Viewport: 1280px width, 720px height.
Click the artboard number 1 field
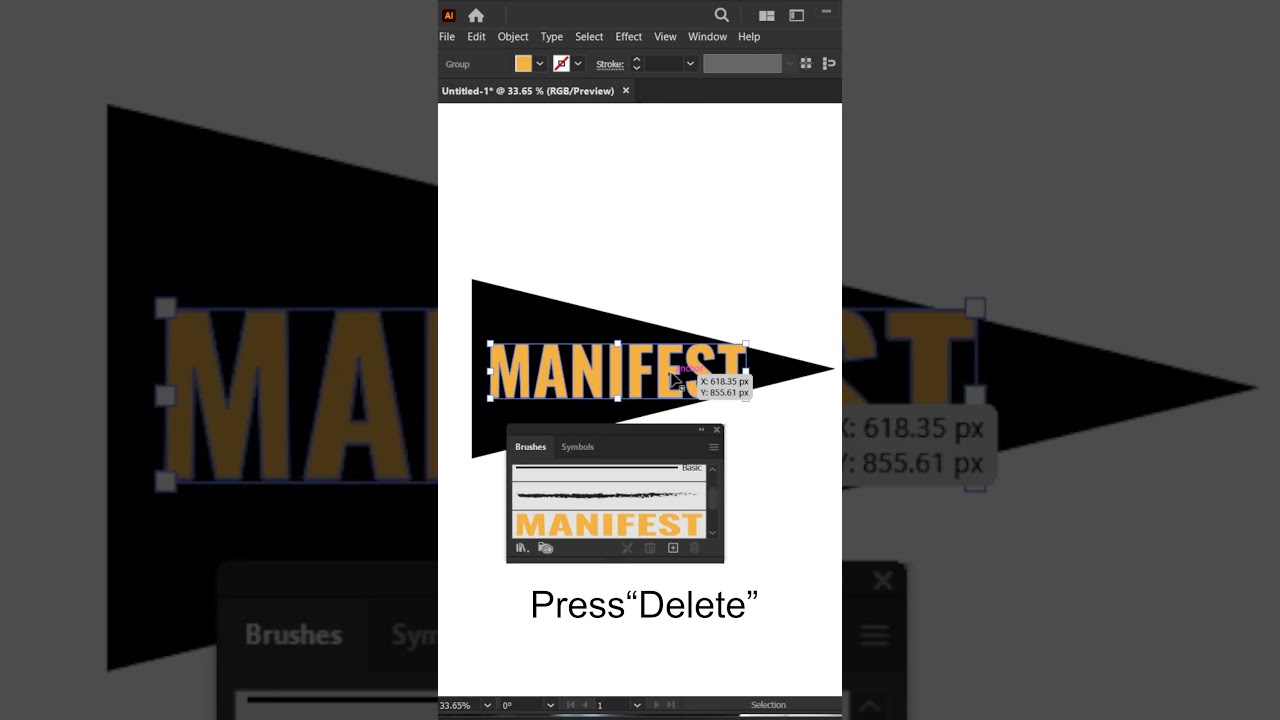click(612, 705)
